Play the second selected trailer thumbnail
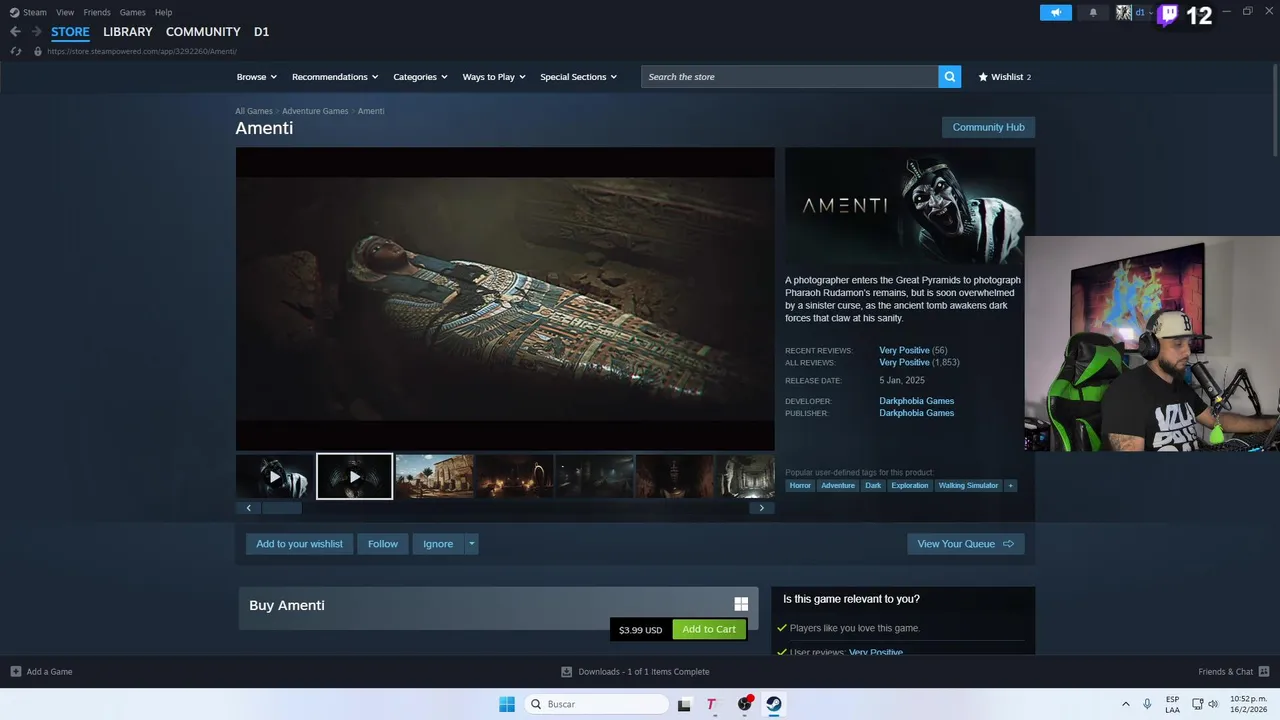Screen dimensions: 1280x720 click(355, 477)
